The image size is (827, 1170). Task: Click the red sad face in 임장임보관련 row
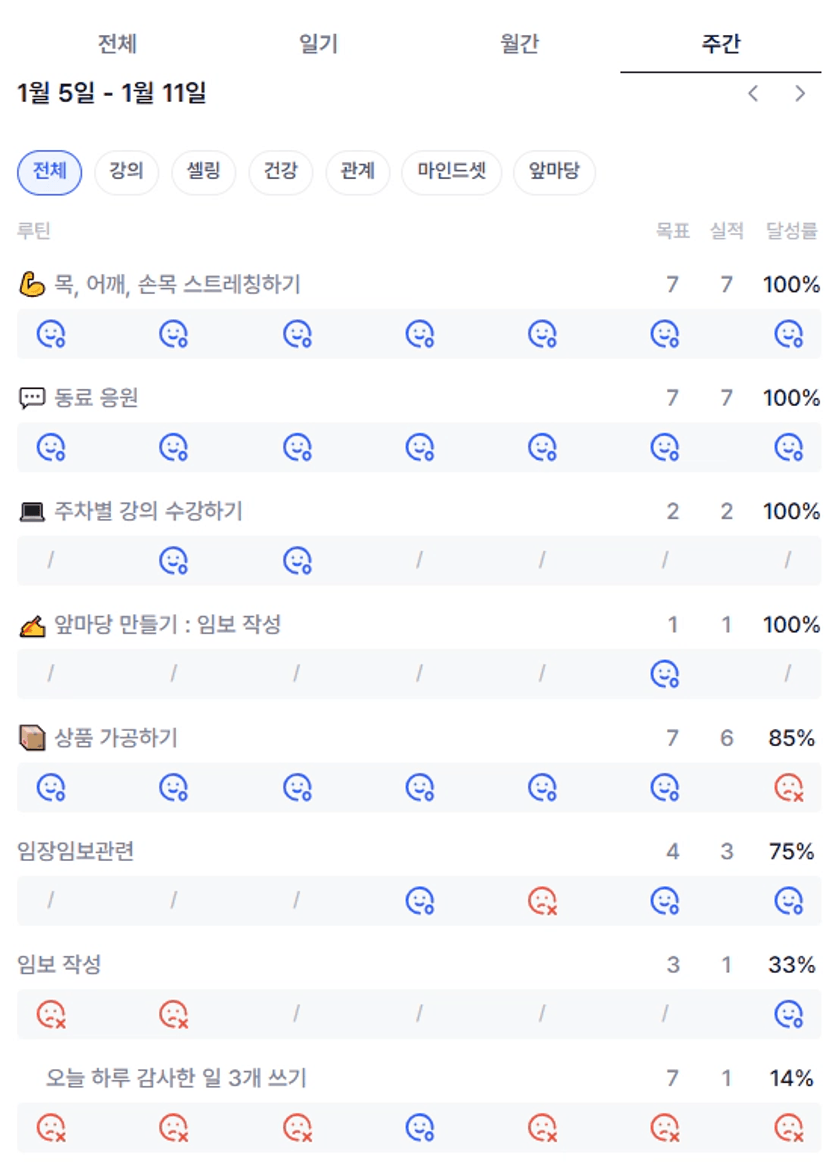point(542,901)
